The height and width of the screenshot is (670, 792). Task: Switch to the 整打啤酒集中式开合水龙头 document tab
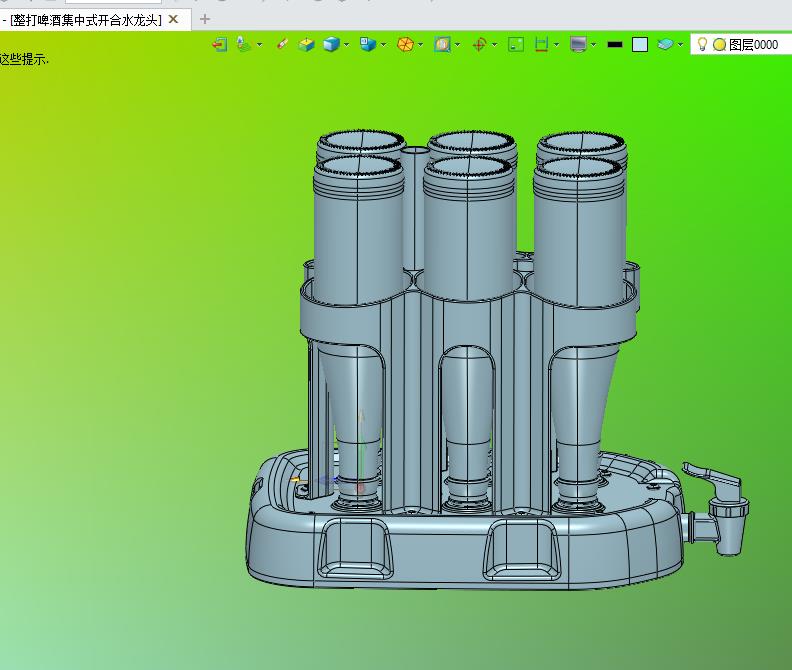click(x=85, y=20)
